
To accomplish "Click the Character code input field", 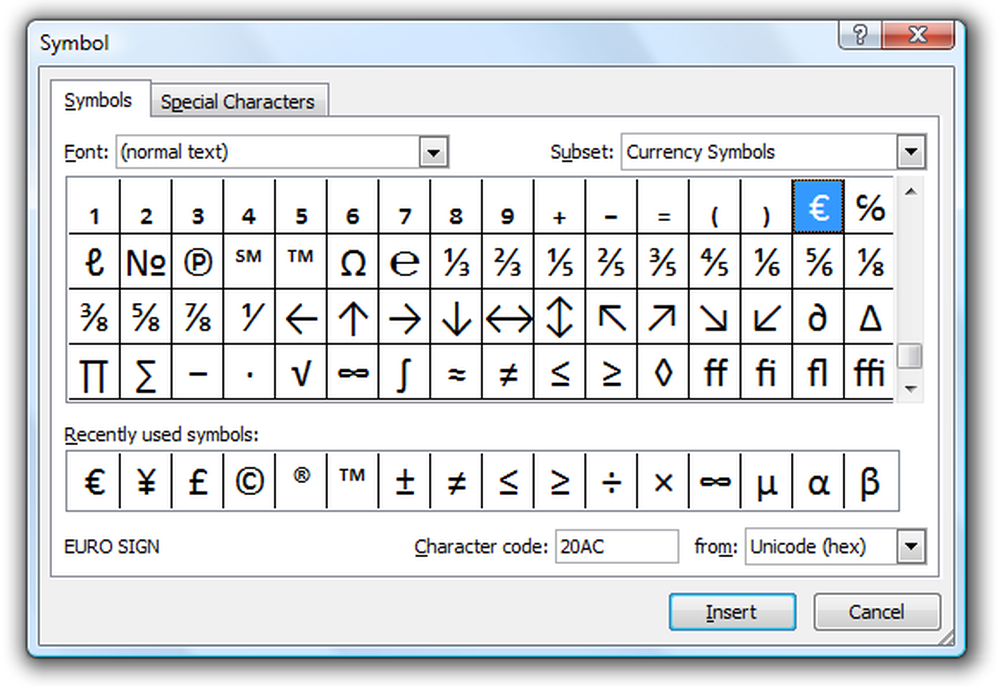I will [617, 546].
